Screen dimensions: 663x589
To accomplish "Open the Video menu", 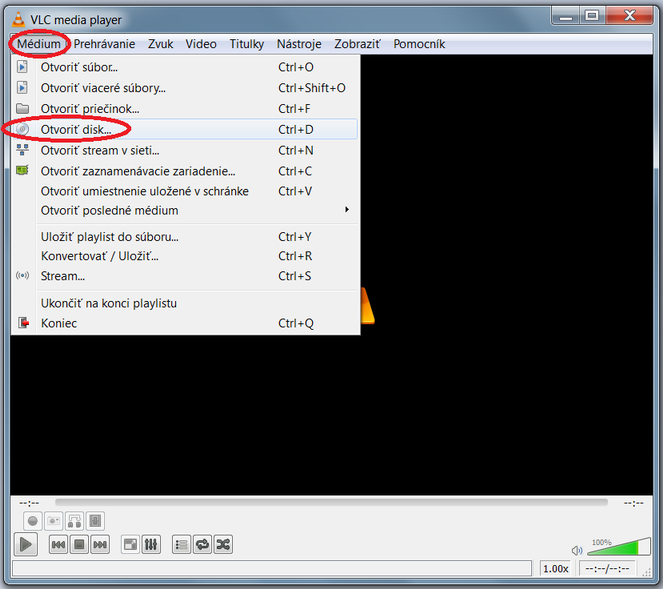I will pos(201,44).
